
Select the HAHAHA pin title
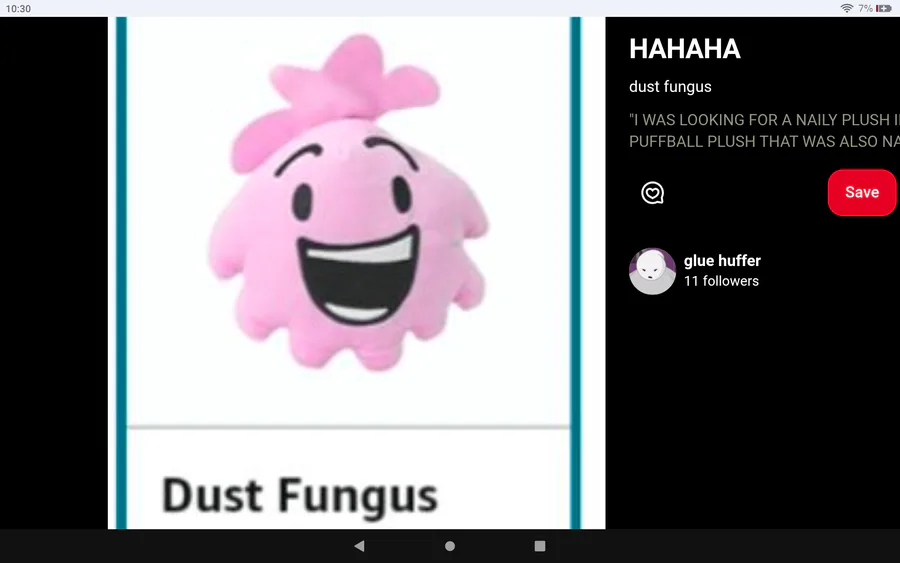point(685,49)
